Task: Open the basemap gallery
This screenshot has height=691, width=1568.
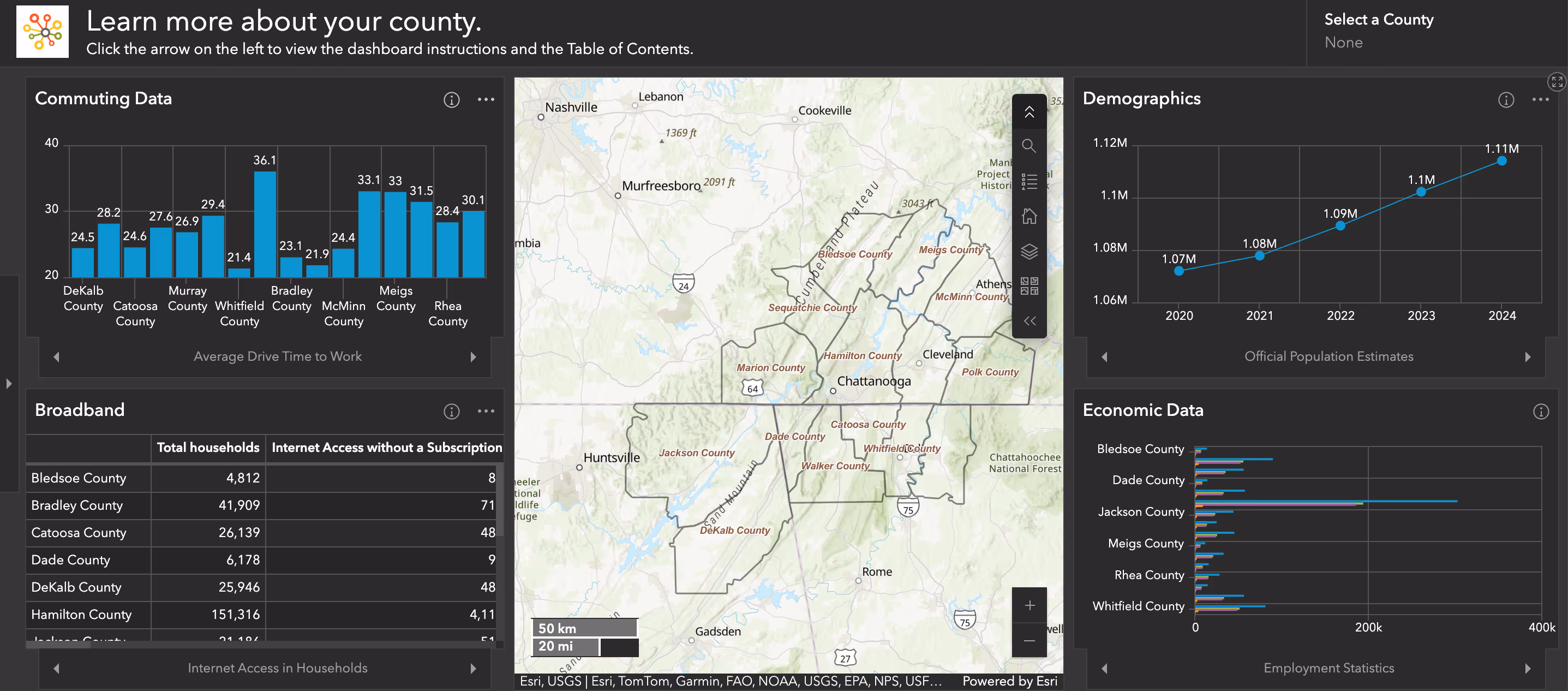Action: pyautogui.click(x=1029, y=286)
